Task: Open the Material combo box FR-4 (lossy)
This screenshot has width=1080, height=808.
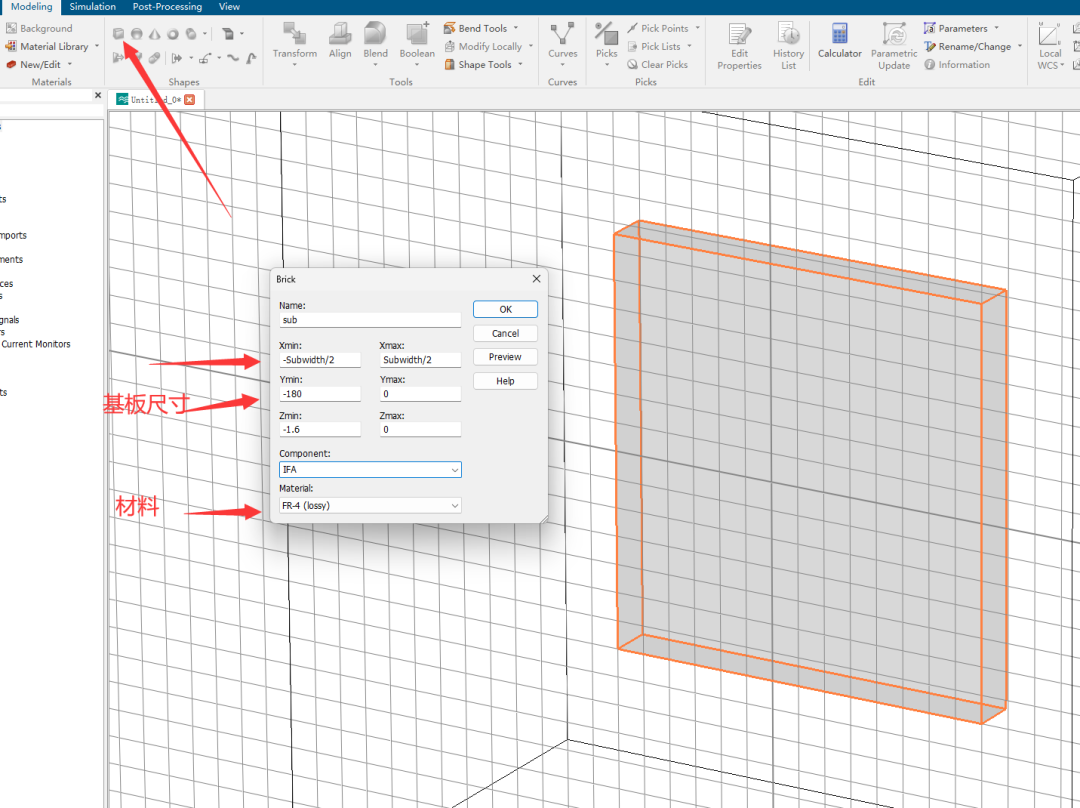Action: pyautogui.click(x=370, y=506)
